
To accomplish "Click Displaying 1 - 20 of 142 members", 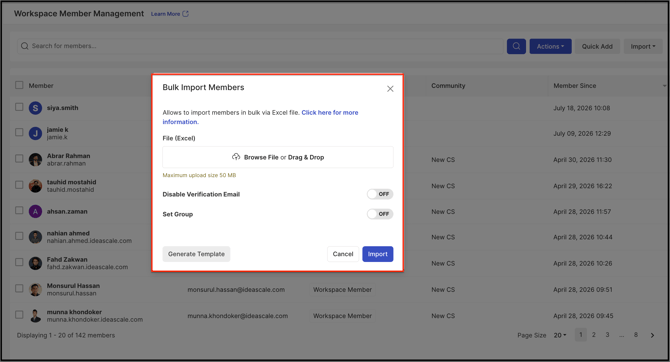I will tap(66, 335).
